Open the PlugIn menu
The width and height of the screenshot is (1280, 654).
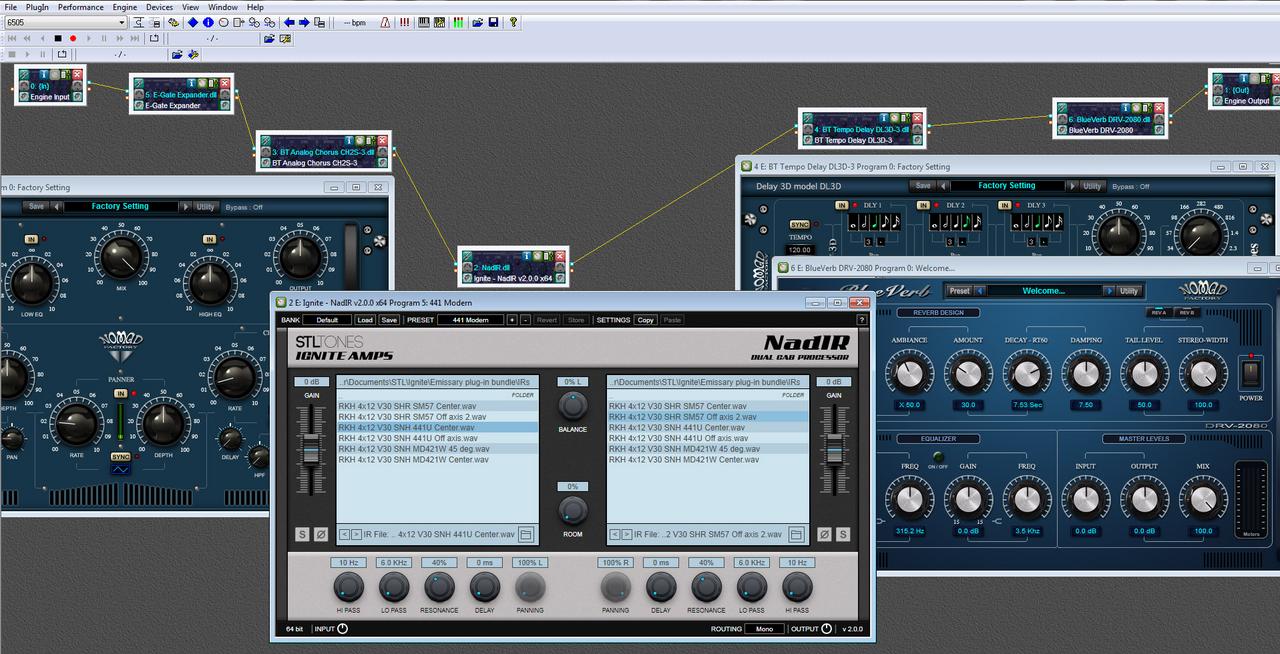tap(37, 7)
